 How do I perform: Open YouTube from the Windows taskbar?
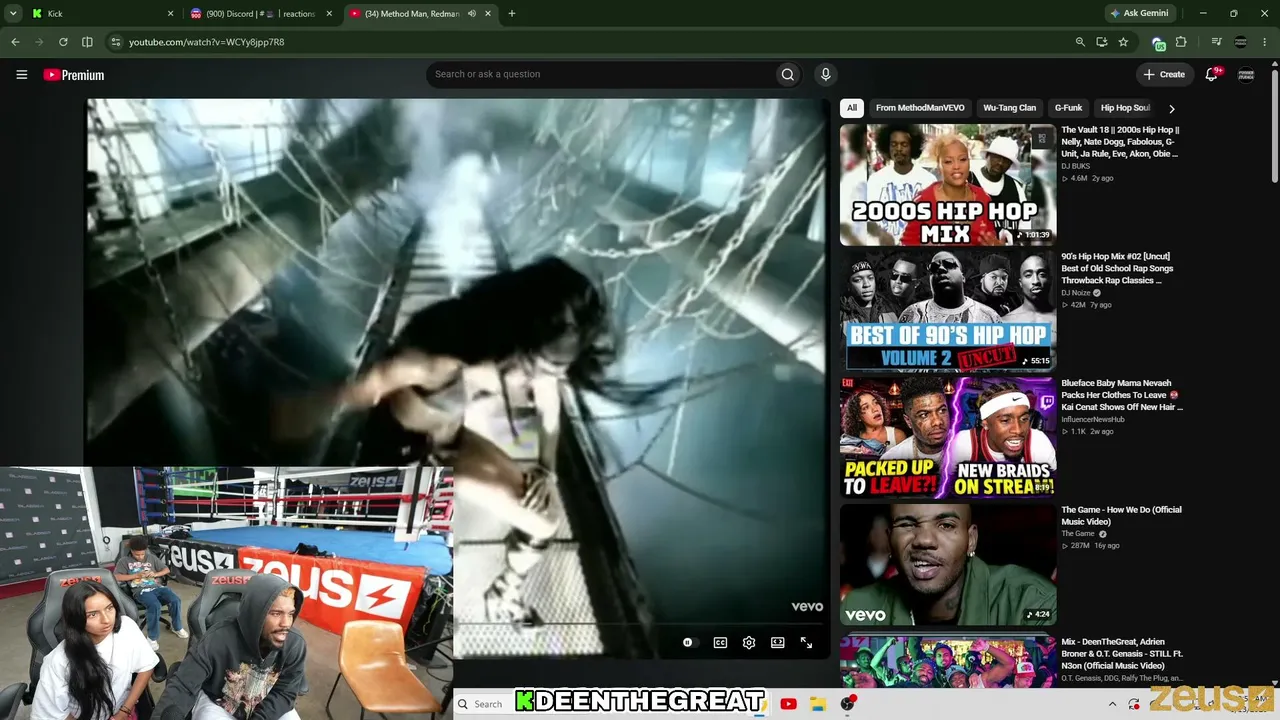(x=788, y=704)
